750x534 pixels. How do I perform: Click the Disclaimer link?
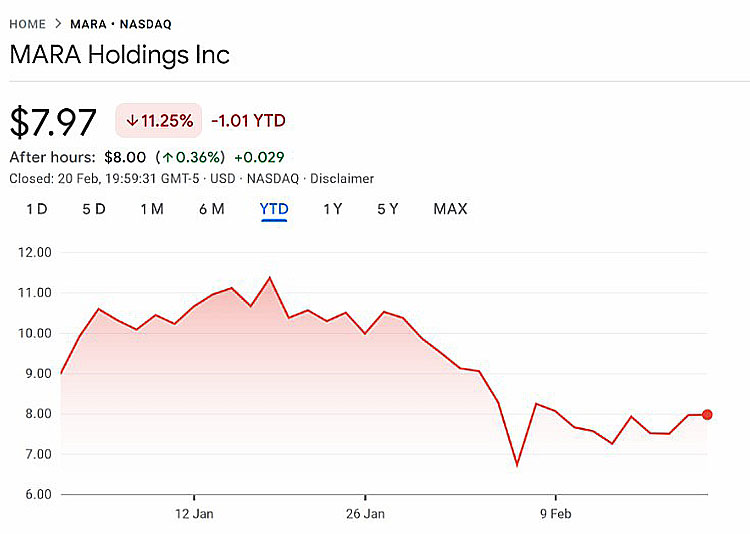click(x=342, y=179)
